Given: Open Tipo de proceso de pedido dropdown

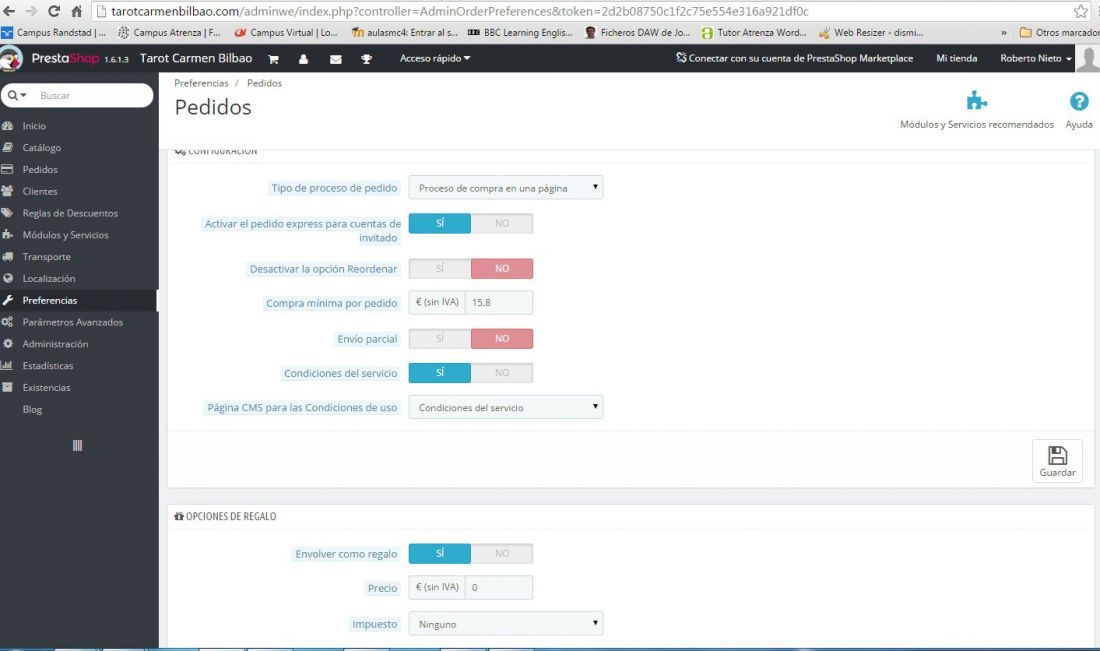Looking at the screenshot, I should tap(506, 188).
